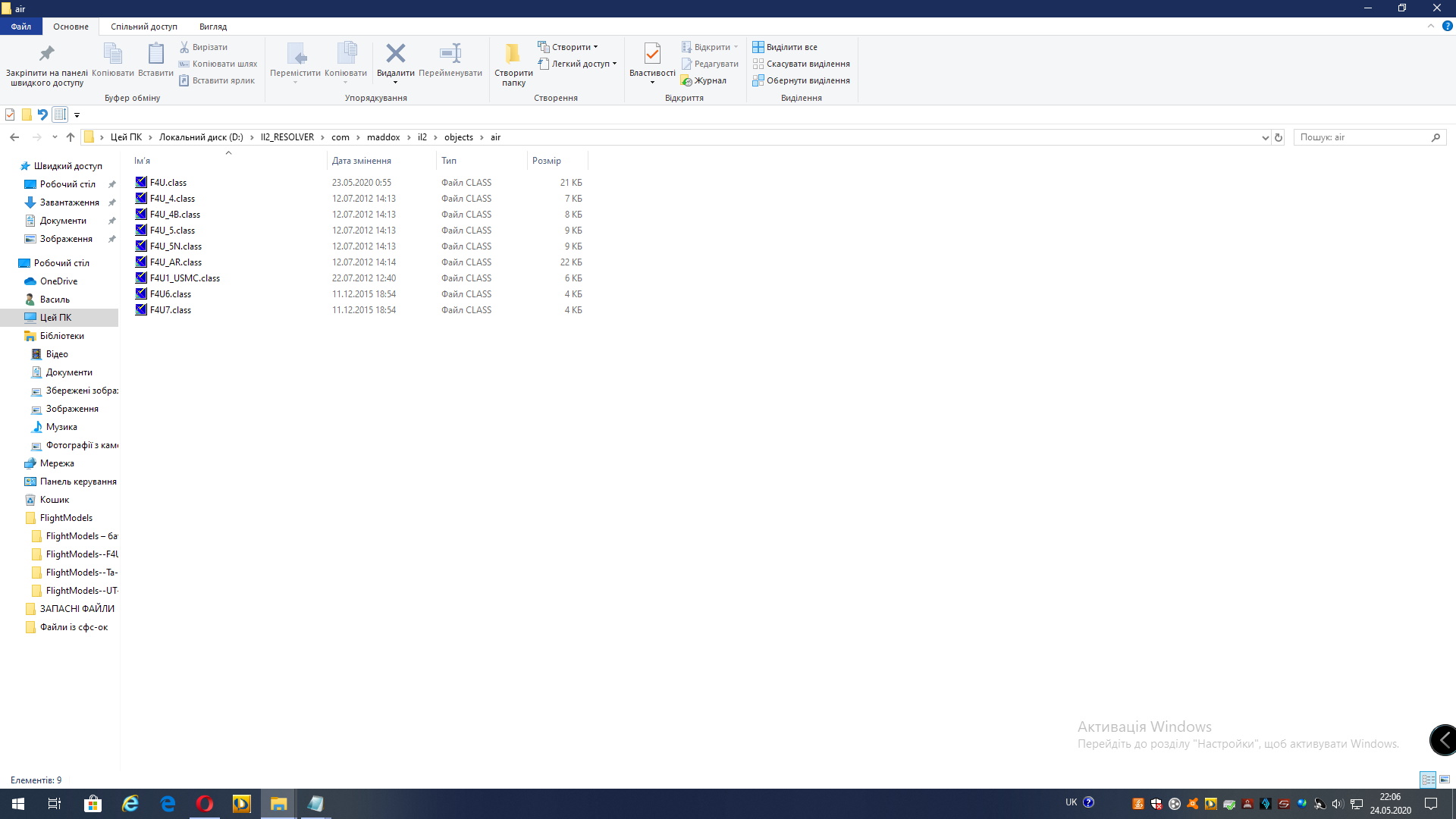
Task: Click Create folder (Створити папку) icon
Action: [x=513, y=54]
